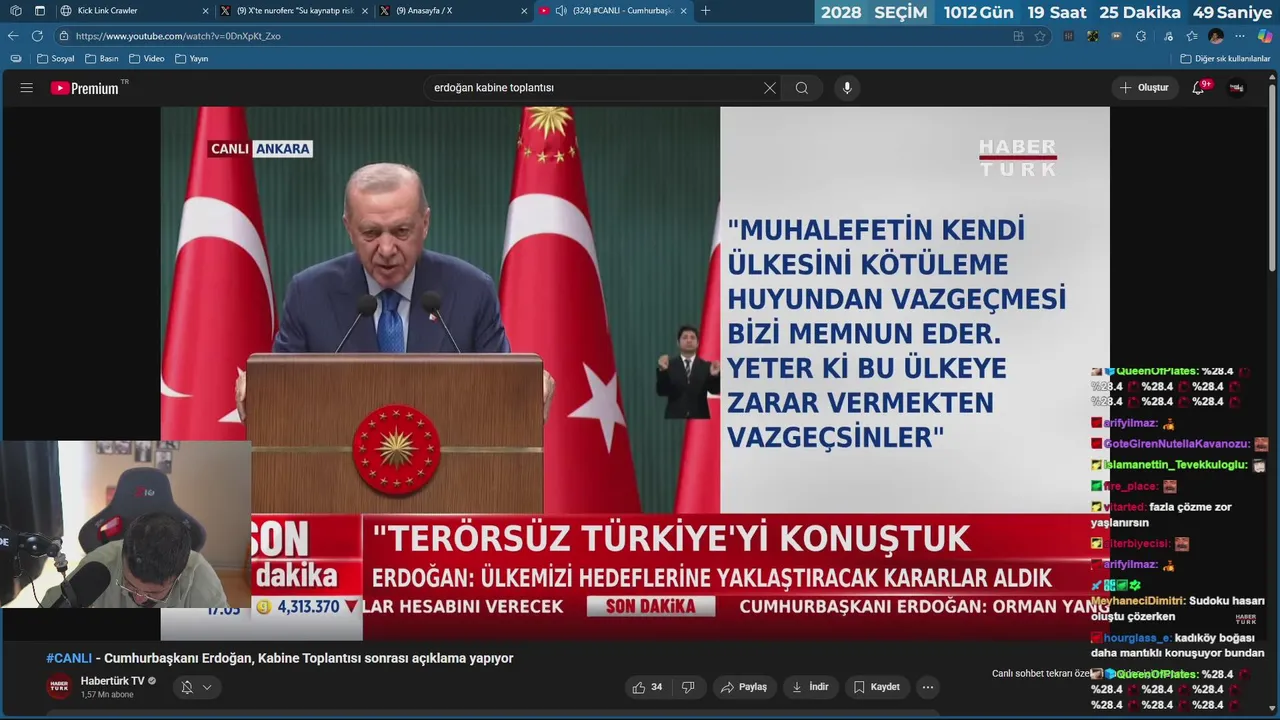The width and height of the screenshot is (1280, 720).
Task: Go to YouTube Premium home logo
Action: 85,88
